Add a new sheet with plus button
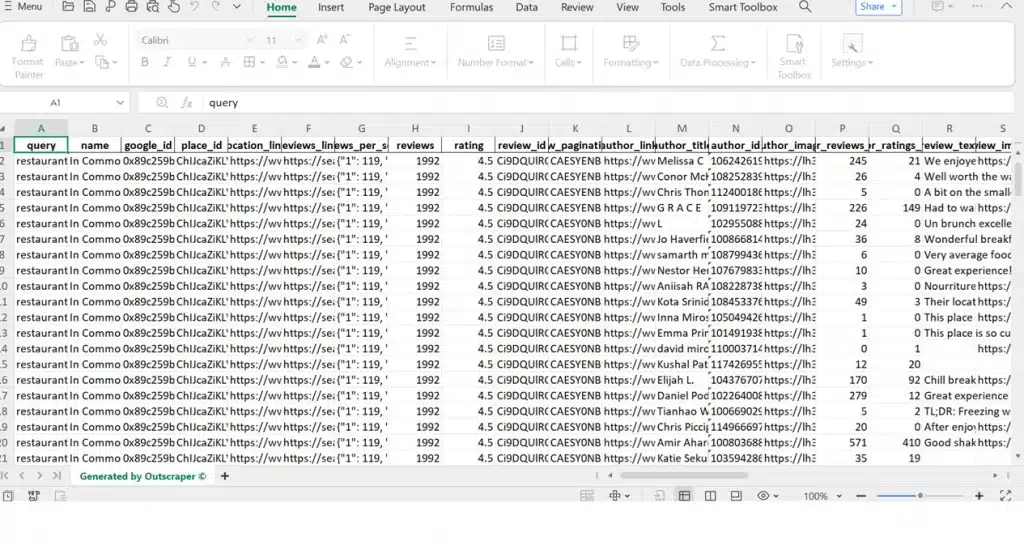 point(225,476)
